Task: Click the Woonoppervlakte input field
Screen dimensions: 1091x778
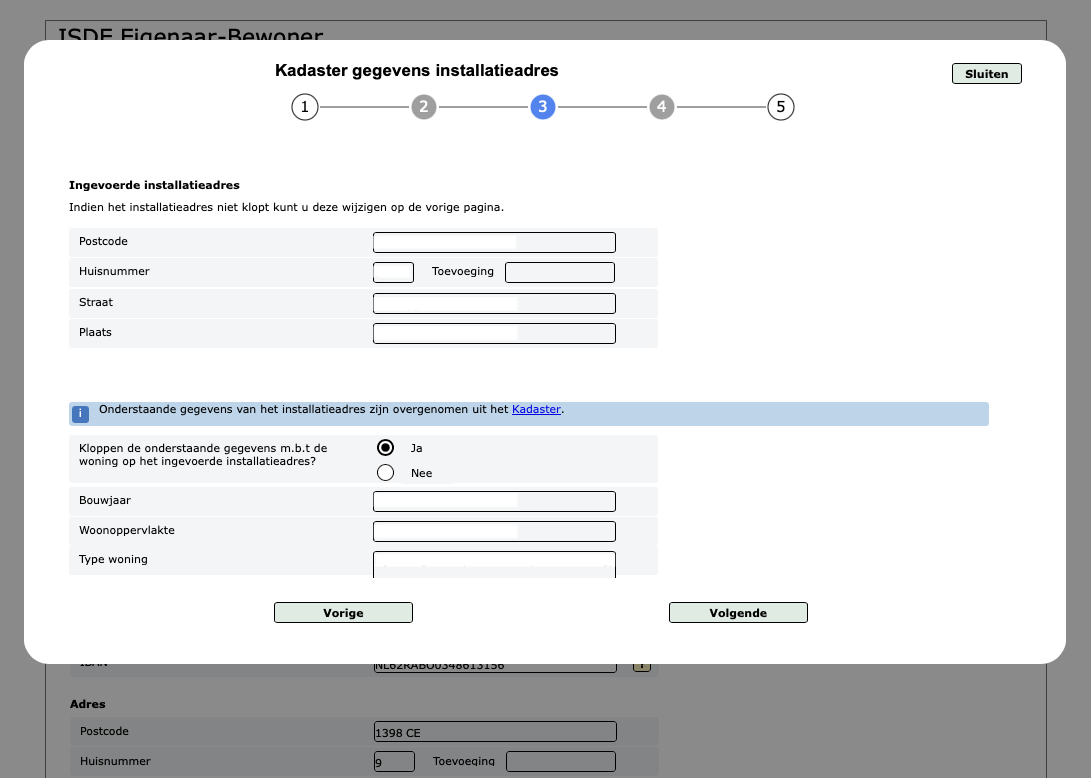Action: (x=494, y=530)
